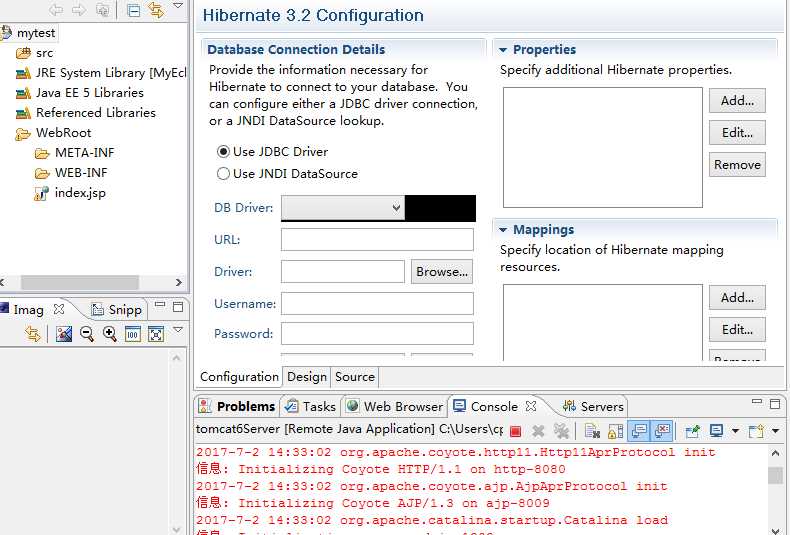Minimize the Image Preview panel

point(160,304)
